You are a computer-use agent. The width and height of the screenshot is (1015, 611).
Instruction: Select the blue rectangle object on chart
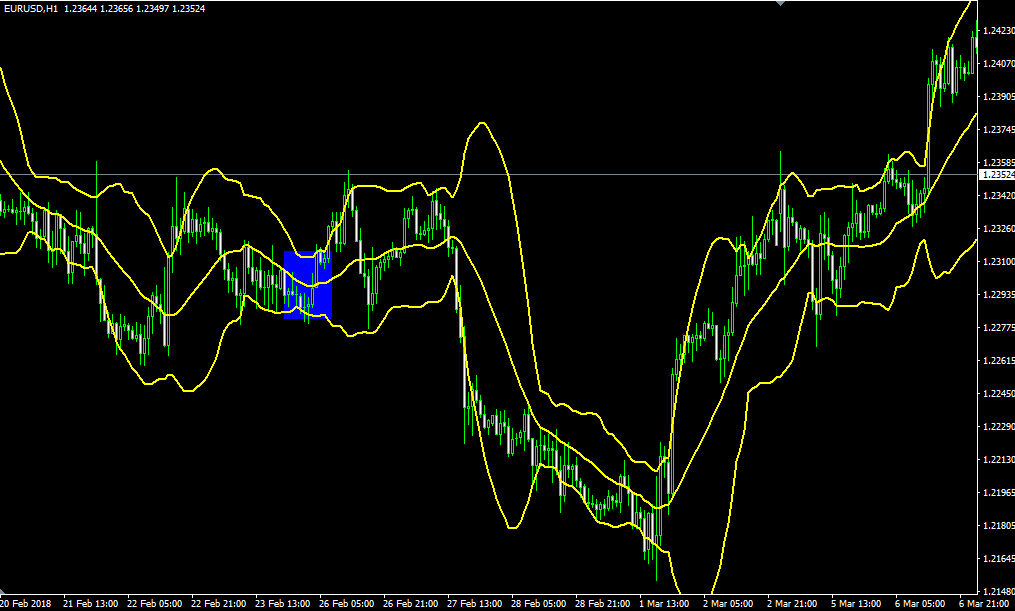pyautogui.click(x=307, y=285)
